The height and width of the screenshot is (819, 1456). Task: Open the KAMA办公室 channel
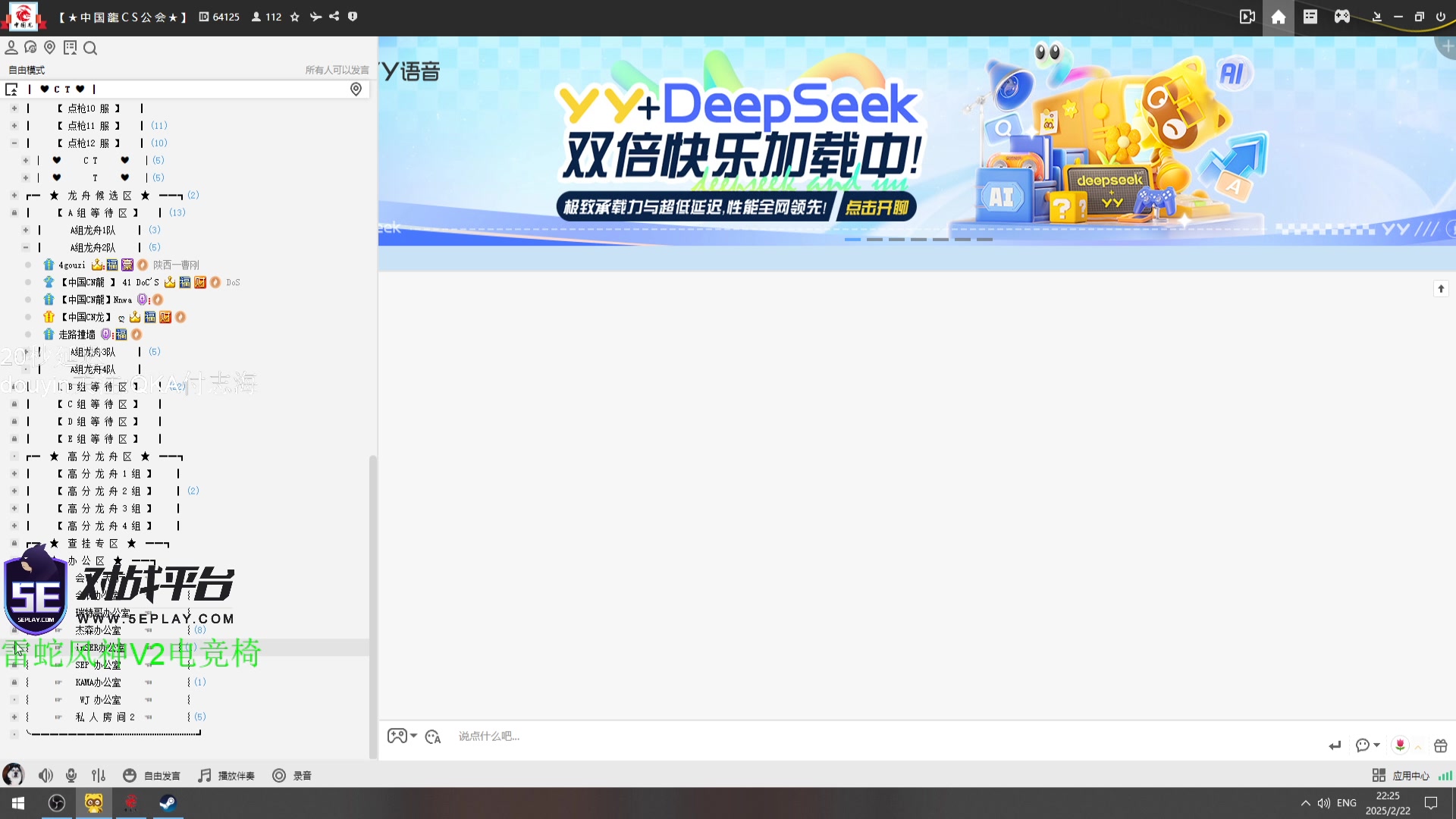98,682
